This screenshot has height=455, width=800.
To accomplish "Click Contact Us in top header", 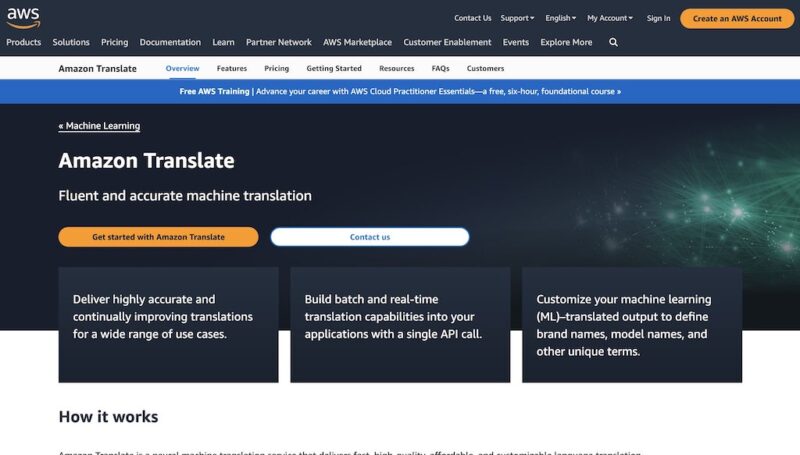I will tap(472, 18).
